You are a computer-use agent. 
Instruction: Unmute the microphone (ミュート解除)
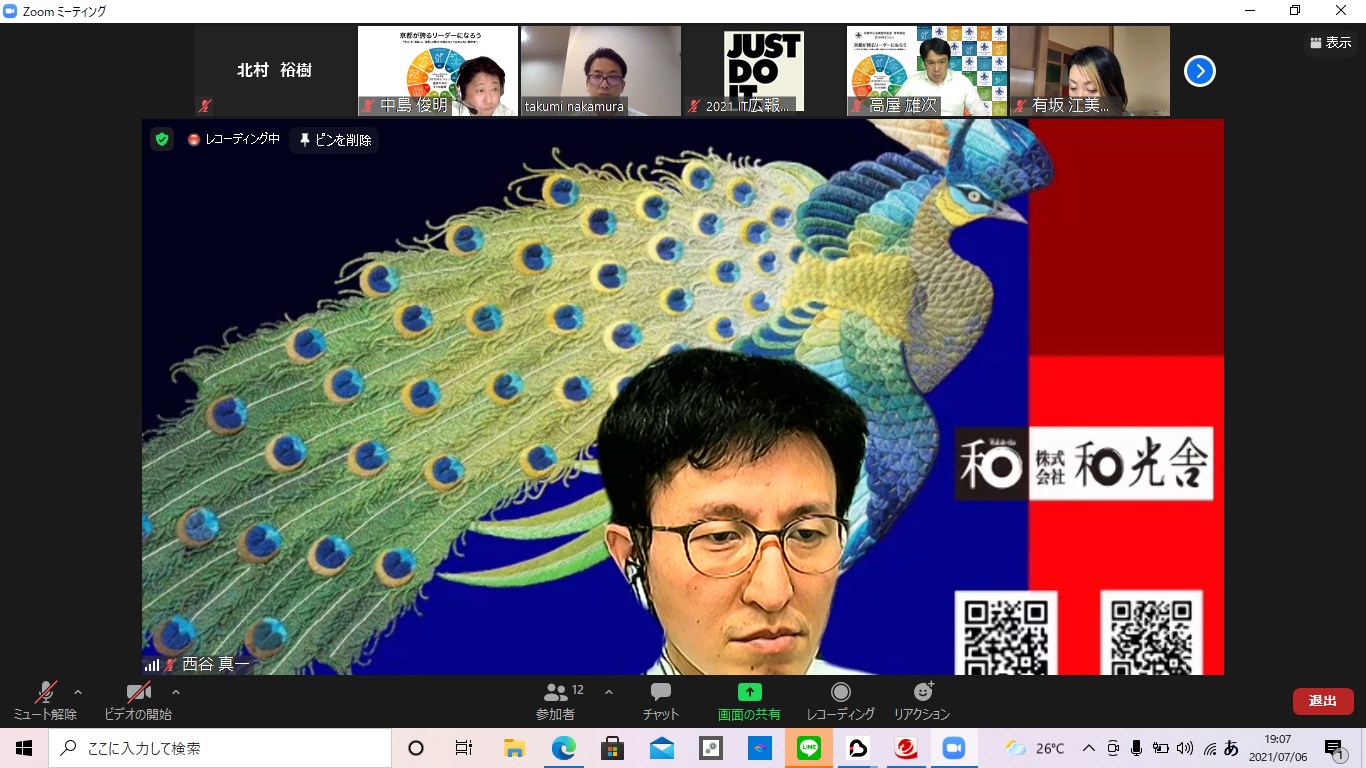(45, 701)
